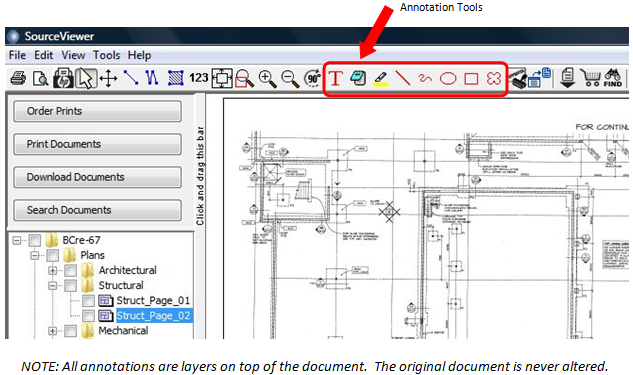Click the download document arrow icon

568,78
